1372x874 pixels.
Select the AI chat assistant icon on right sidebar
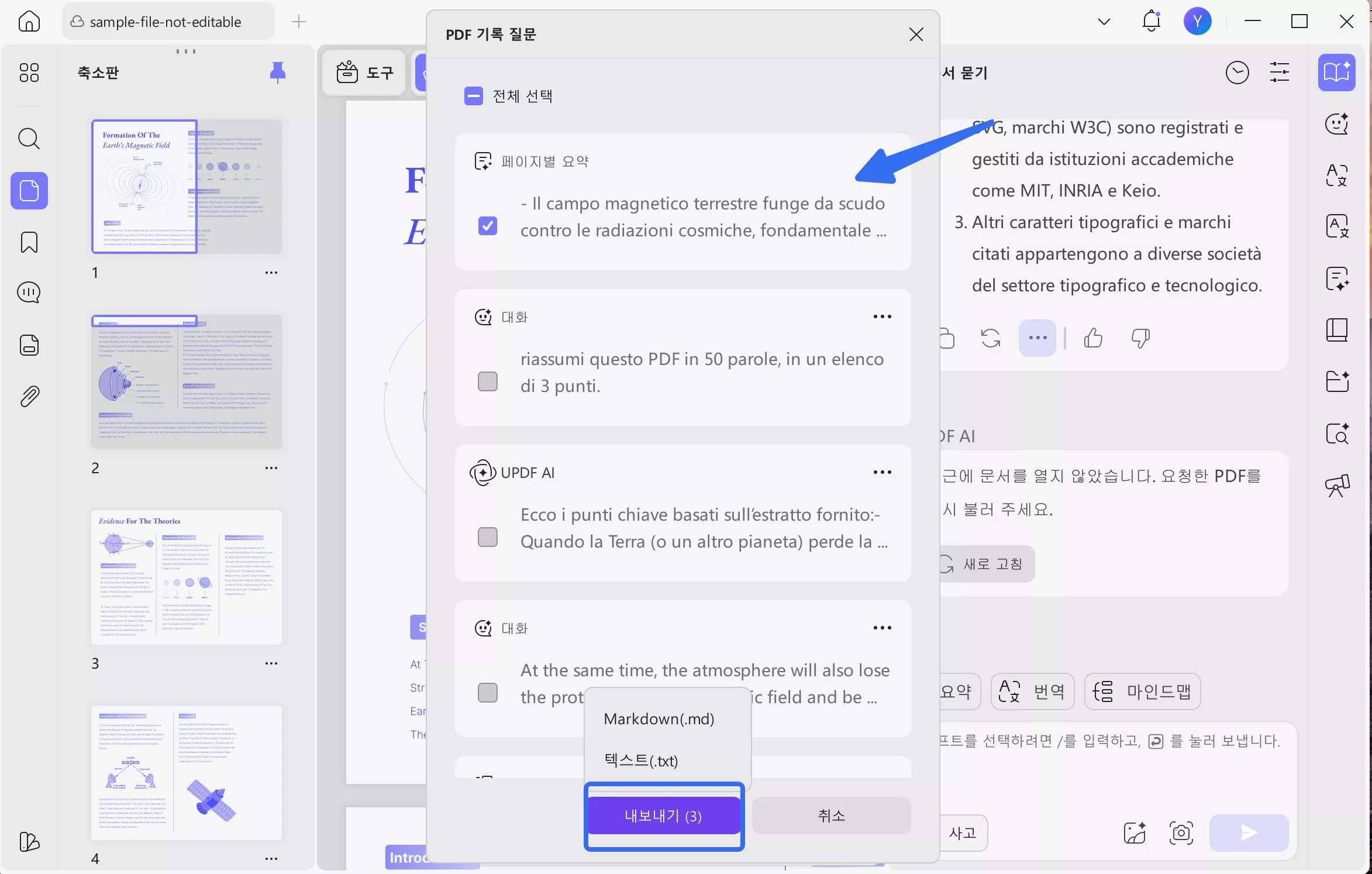(1338, 124)
